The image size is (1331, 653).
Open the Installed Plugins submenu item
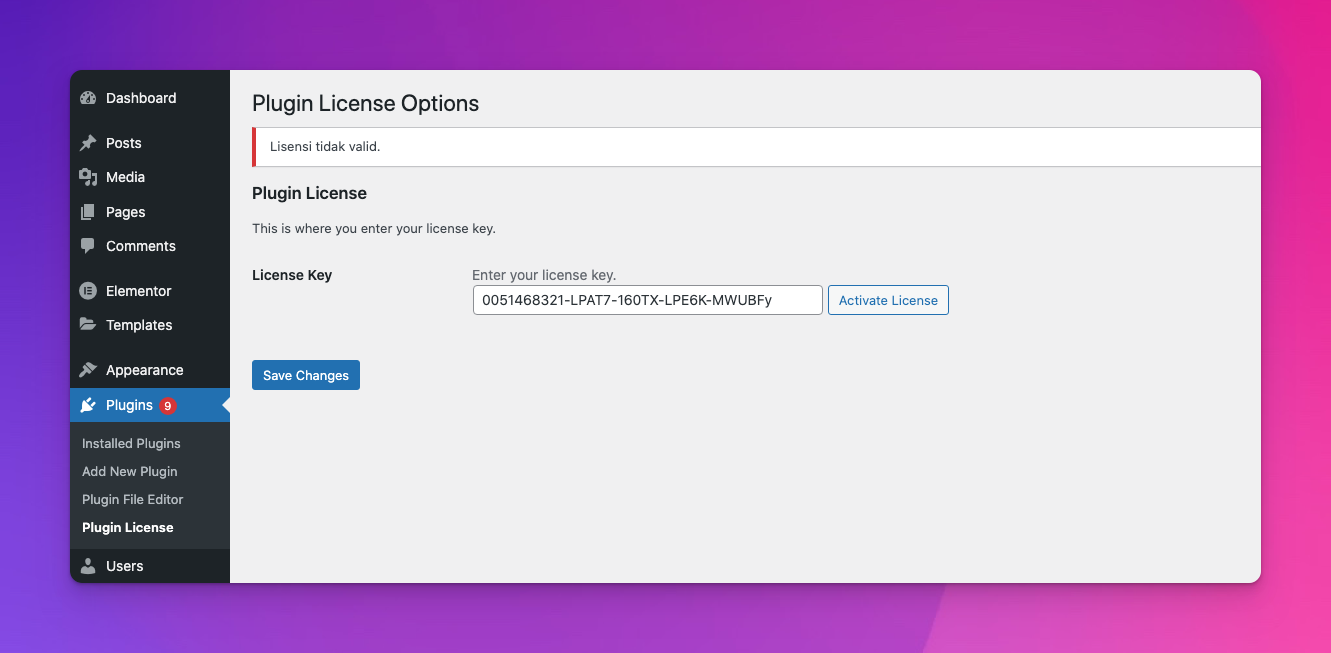pos(131,443)
